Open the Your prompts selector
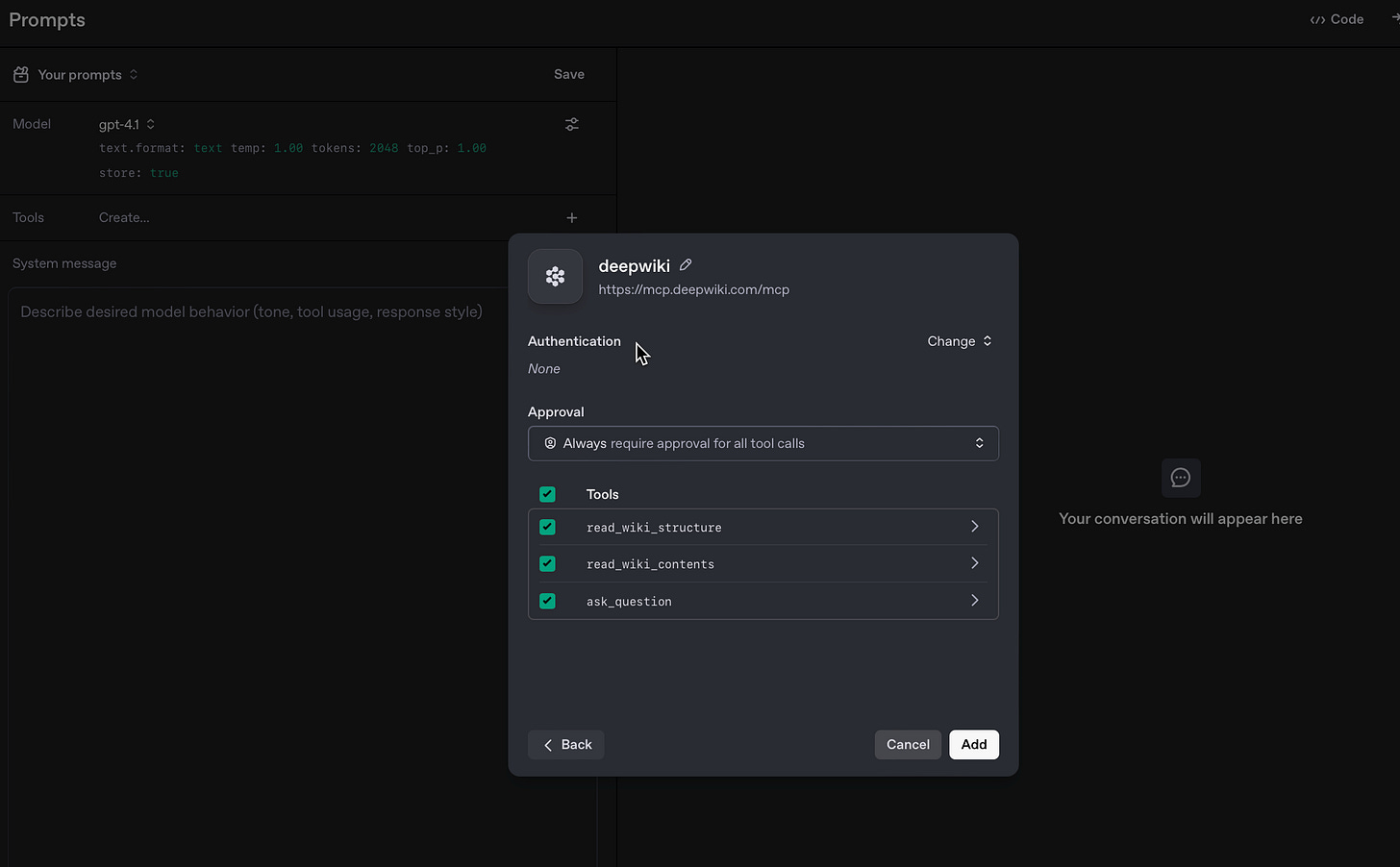 click(87, 75)
